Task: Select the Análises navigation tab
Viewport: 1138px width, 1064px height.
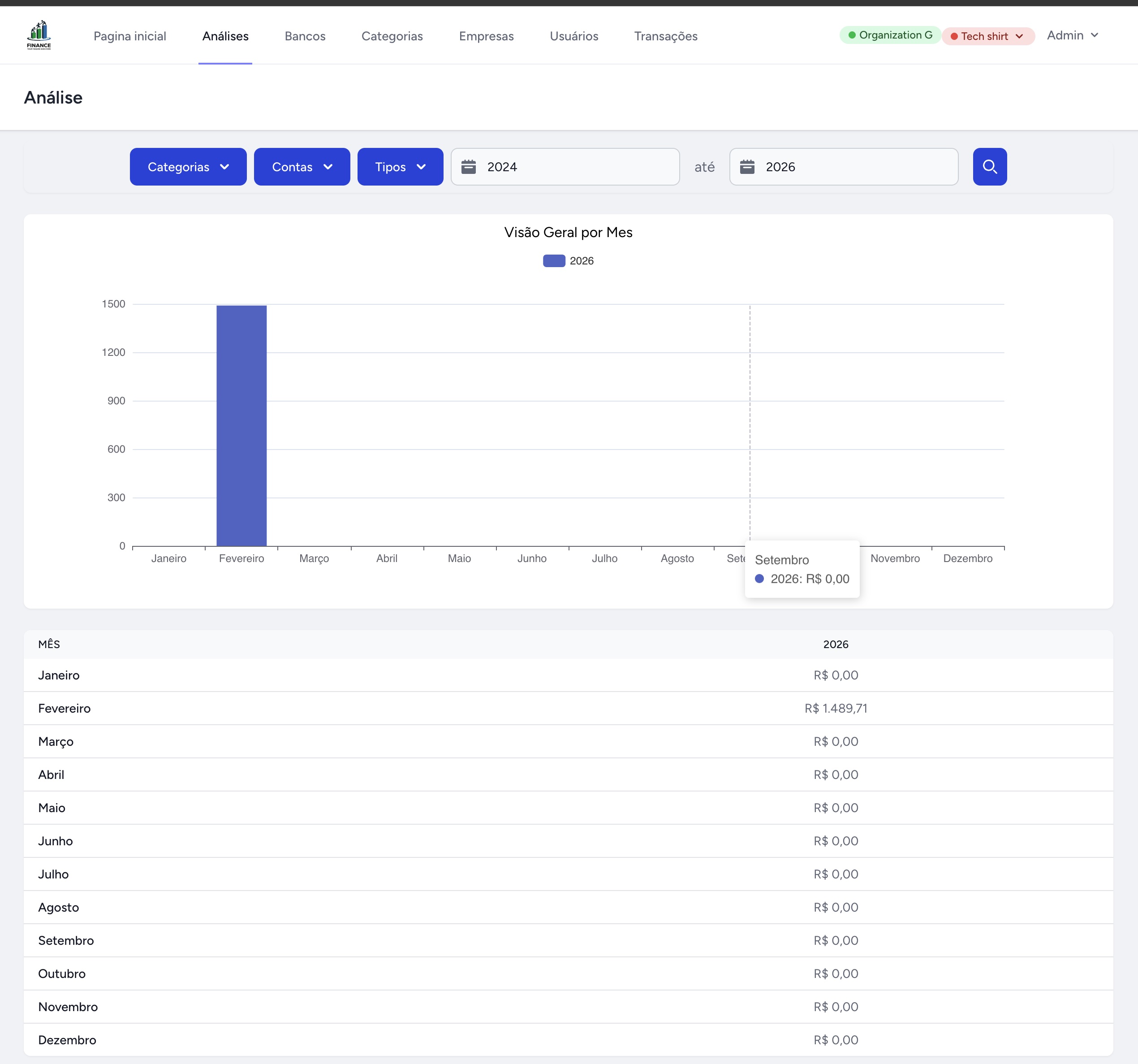Action: (x=225, y=36)
